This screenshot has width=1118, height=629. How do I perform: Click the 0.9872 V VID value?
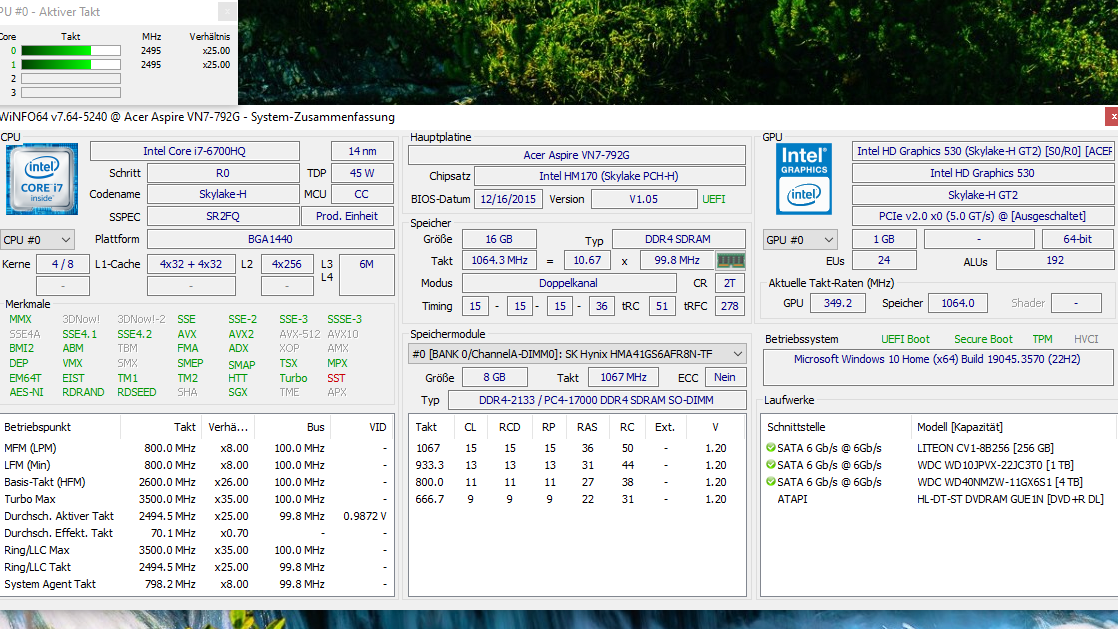[x=364, y=516]
